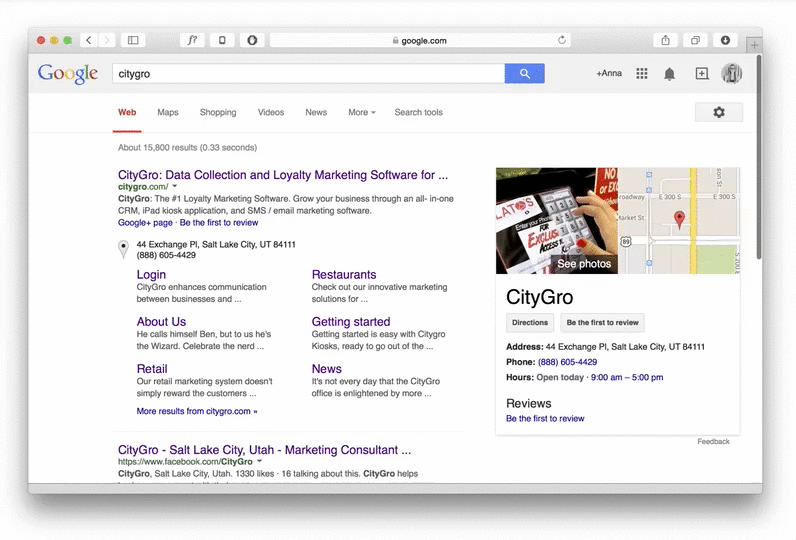Open the Retail sitelink

click(x=152, y=369)
